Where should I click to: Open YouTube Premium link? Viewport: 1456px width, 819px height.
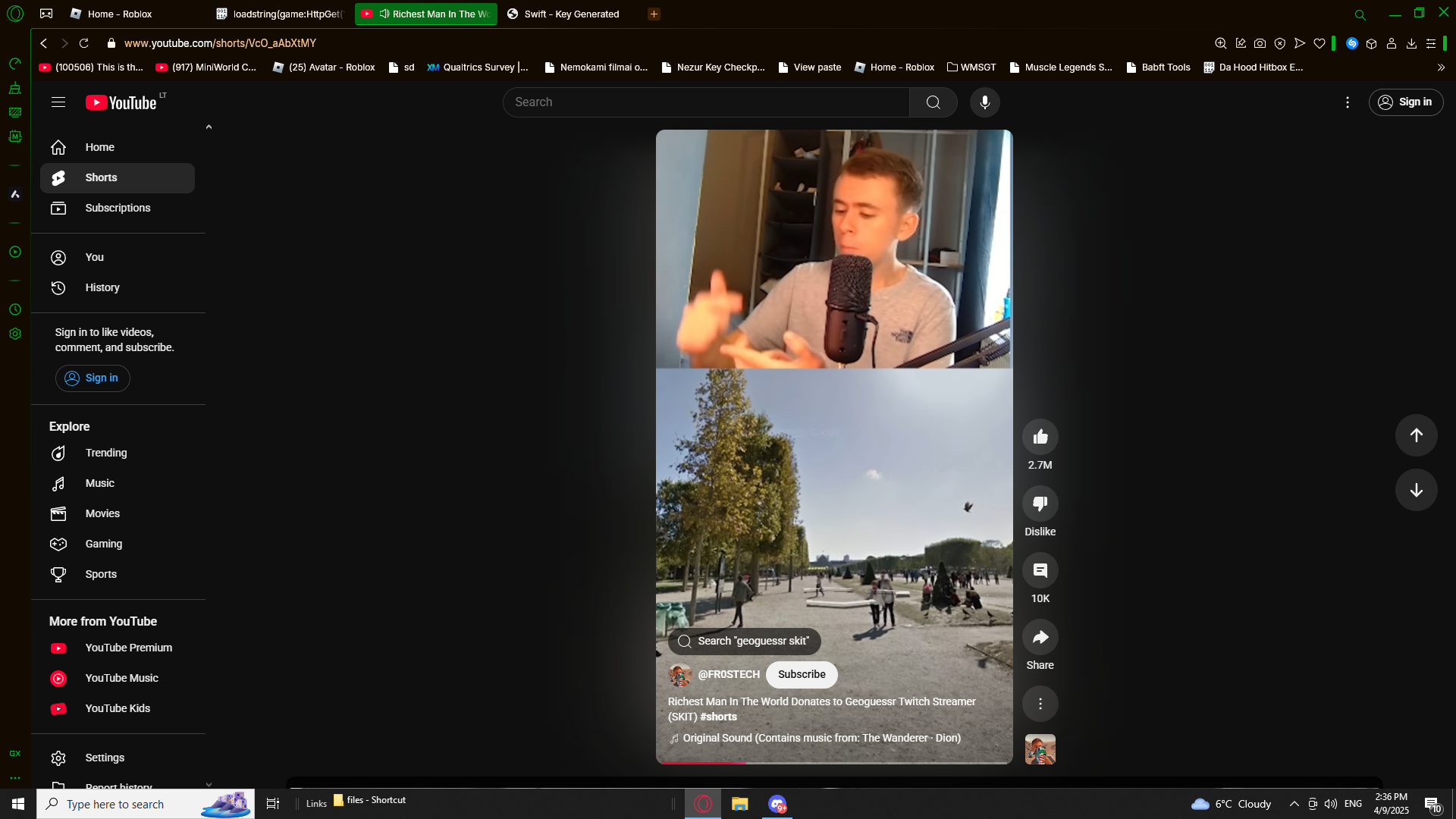click(118, 648)
